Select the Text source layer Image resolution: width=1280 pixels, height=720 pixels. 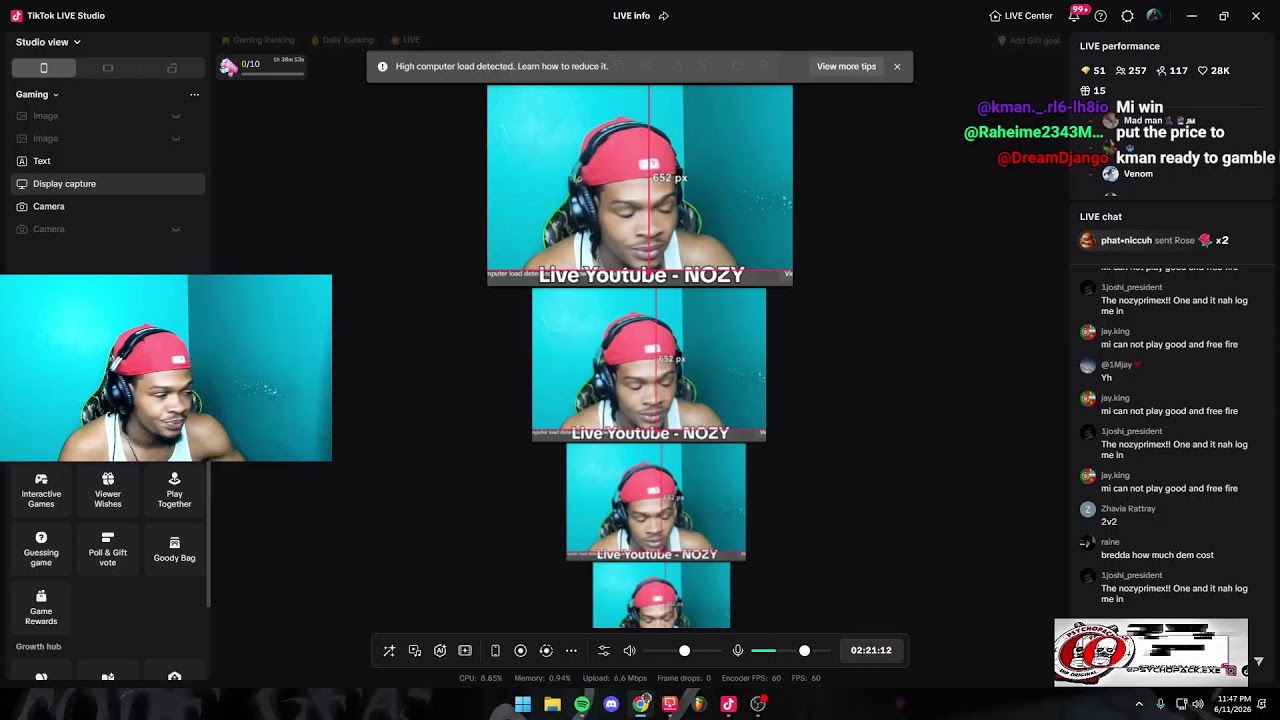(108, 161)
